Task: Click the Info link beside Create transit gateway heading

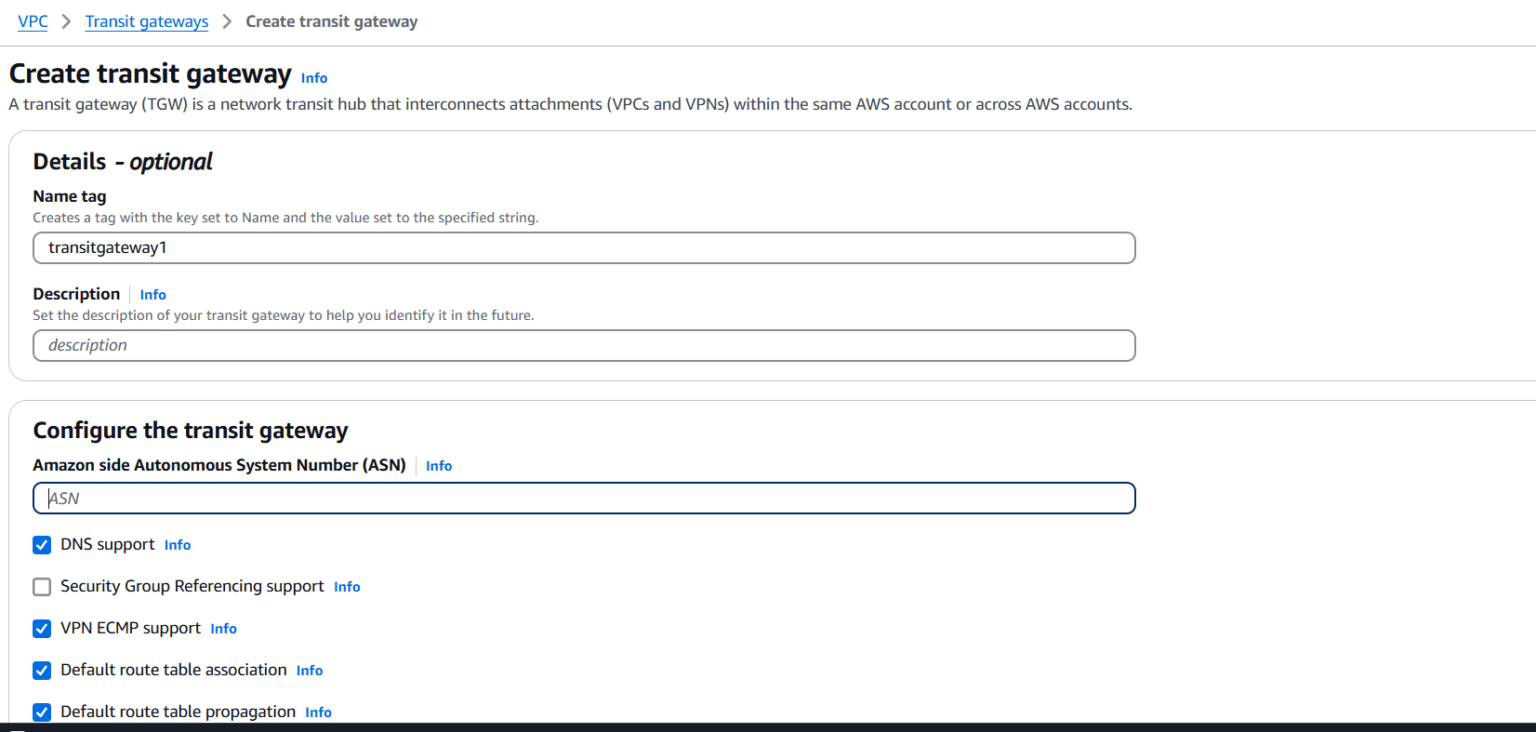Action: [313, 77]
